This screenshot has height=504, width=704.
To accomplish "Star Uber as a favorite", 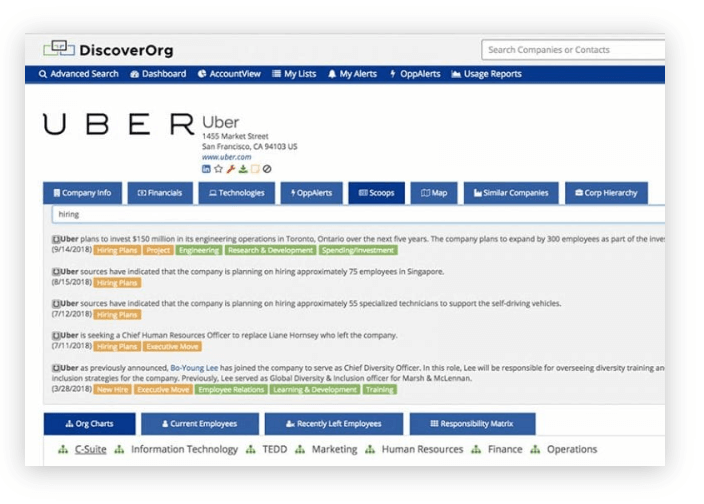I will (x=218, y=169).
